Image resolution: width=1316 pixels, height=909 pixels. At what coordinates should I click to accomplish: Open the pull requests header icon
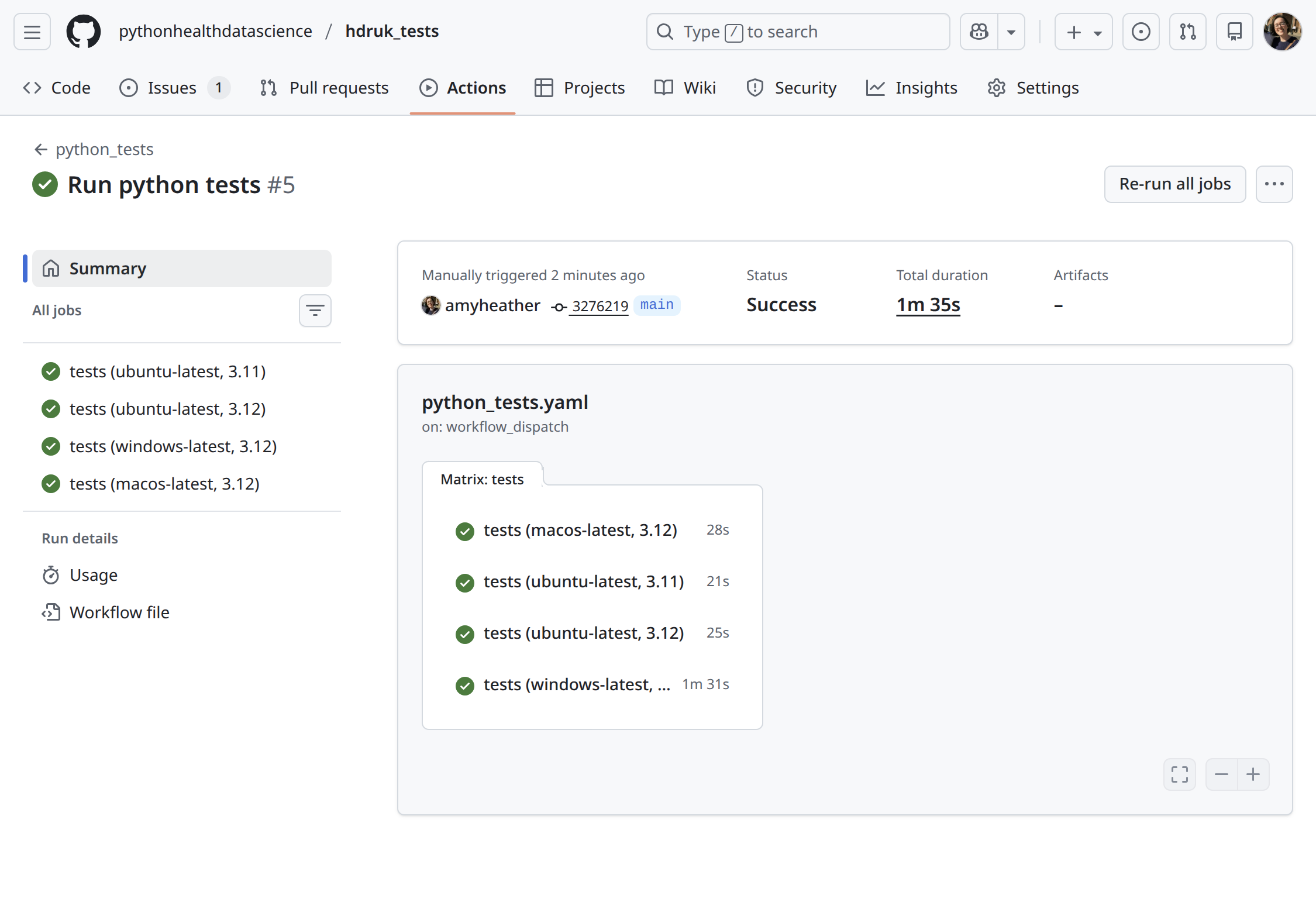(1187, 32)
